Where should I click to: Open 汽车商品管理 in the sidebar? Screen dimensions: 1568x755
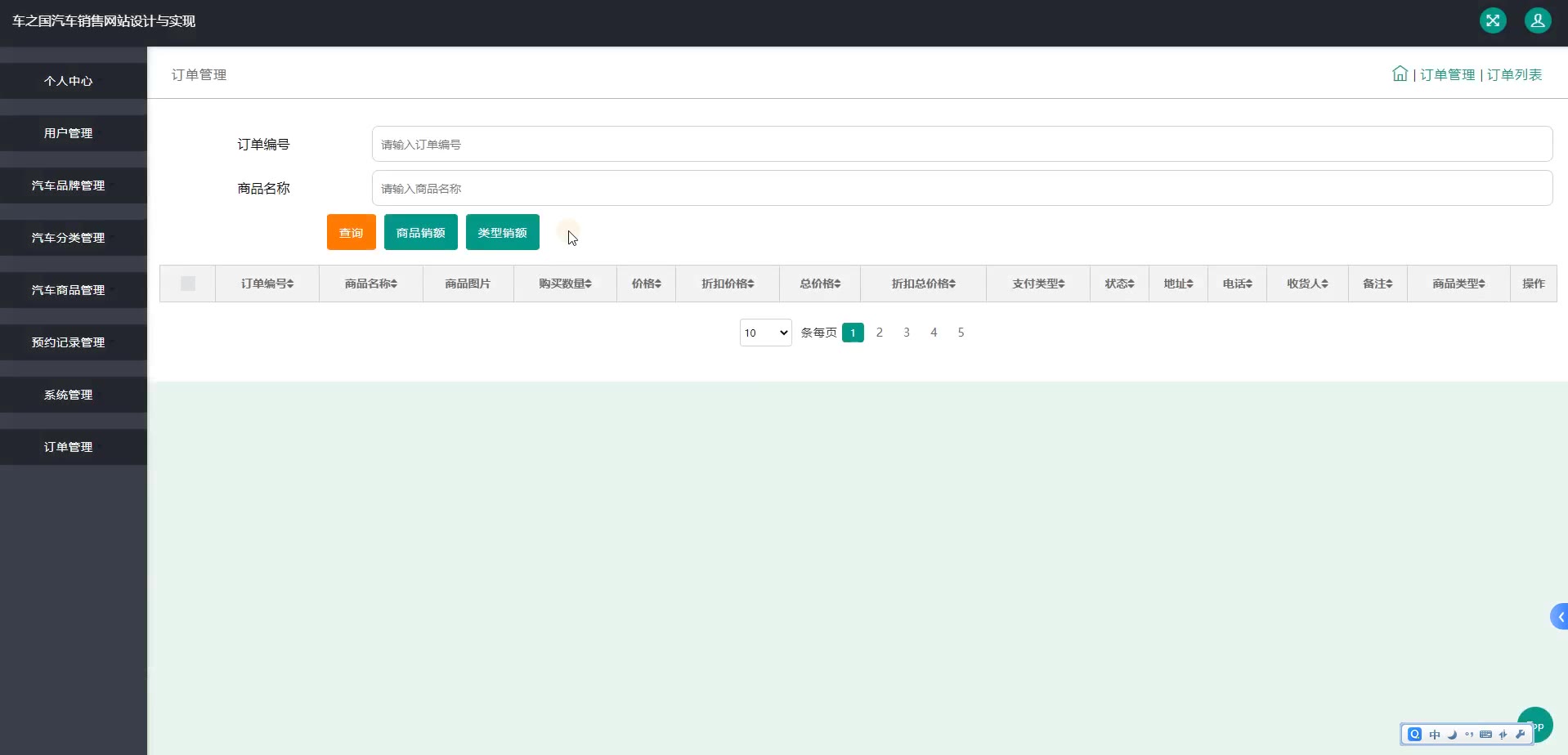74,290
